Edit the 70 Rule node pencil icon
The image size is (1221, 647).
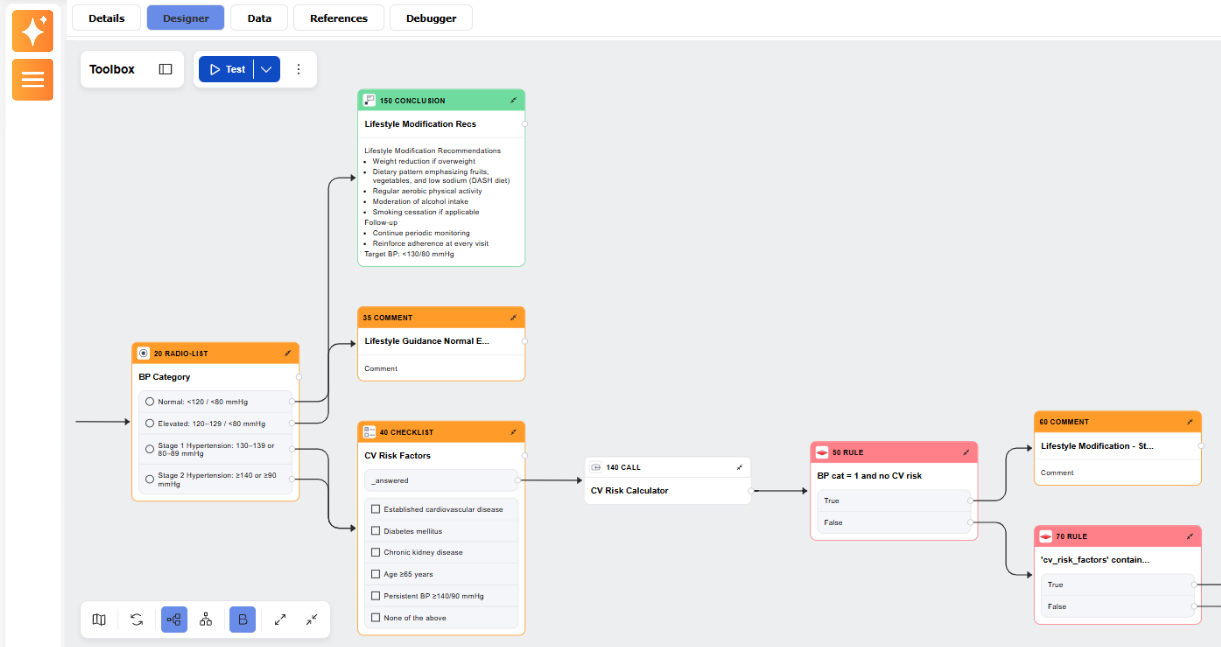pos(1190,536)
